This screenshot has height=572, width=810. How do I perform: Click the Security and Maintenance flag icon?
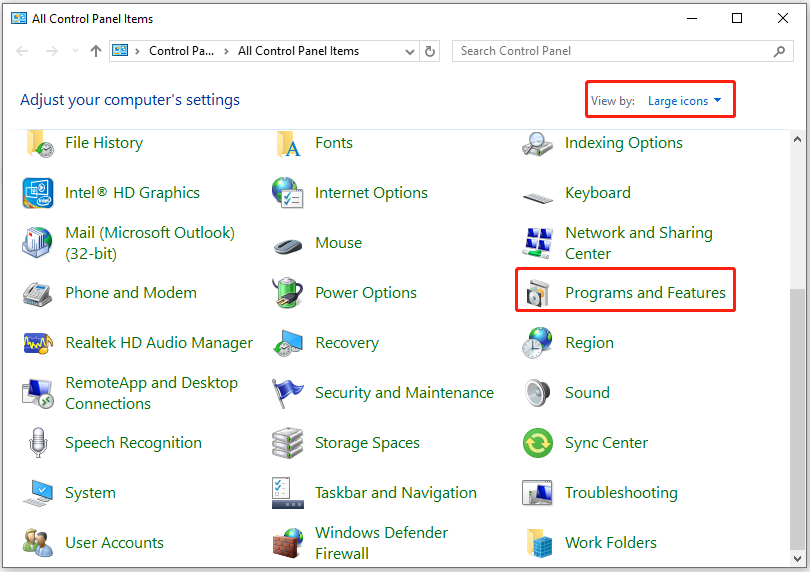pyautogui.click(x=287, y=393)
